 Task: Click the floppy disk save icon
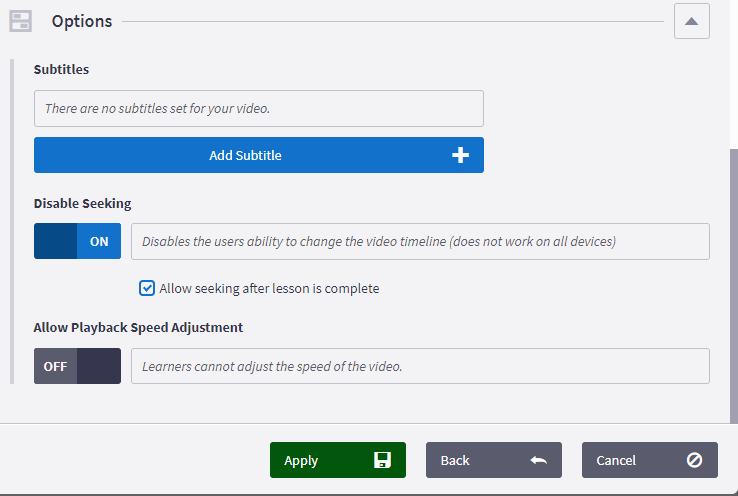click(x=382, y=460)
